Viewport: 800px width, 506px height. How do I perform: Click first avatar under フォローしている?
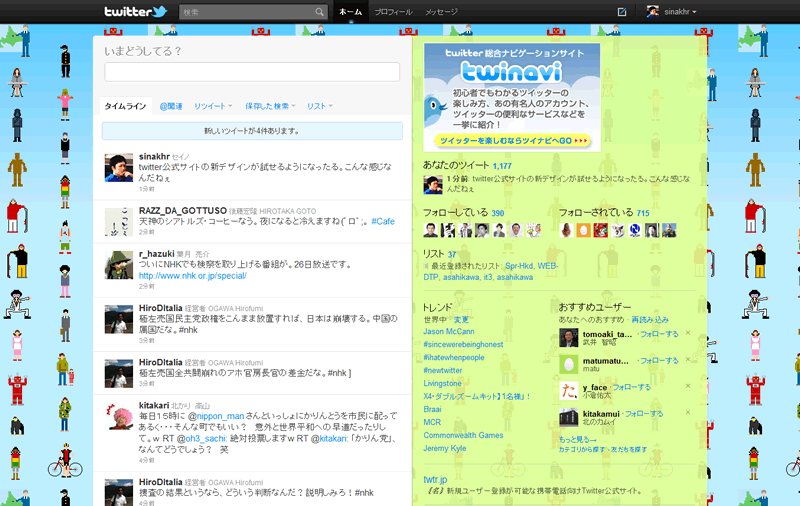pos(430,230)
